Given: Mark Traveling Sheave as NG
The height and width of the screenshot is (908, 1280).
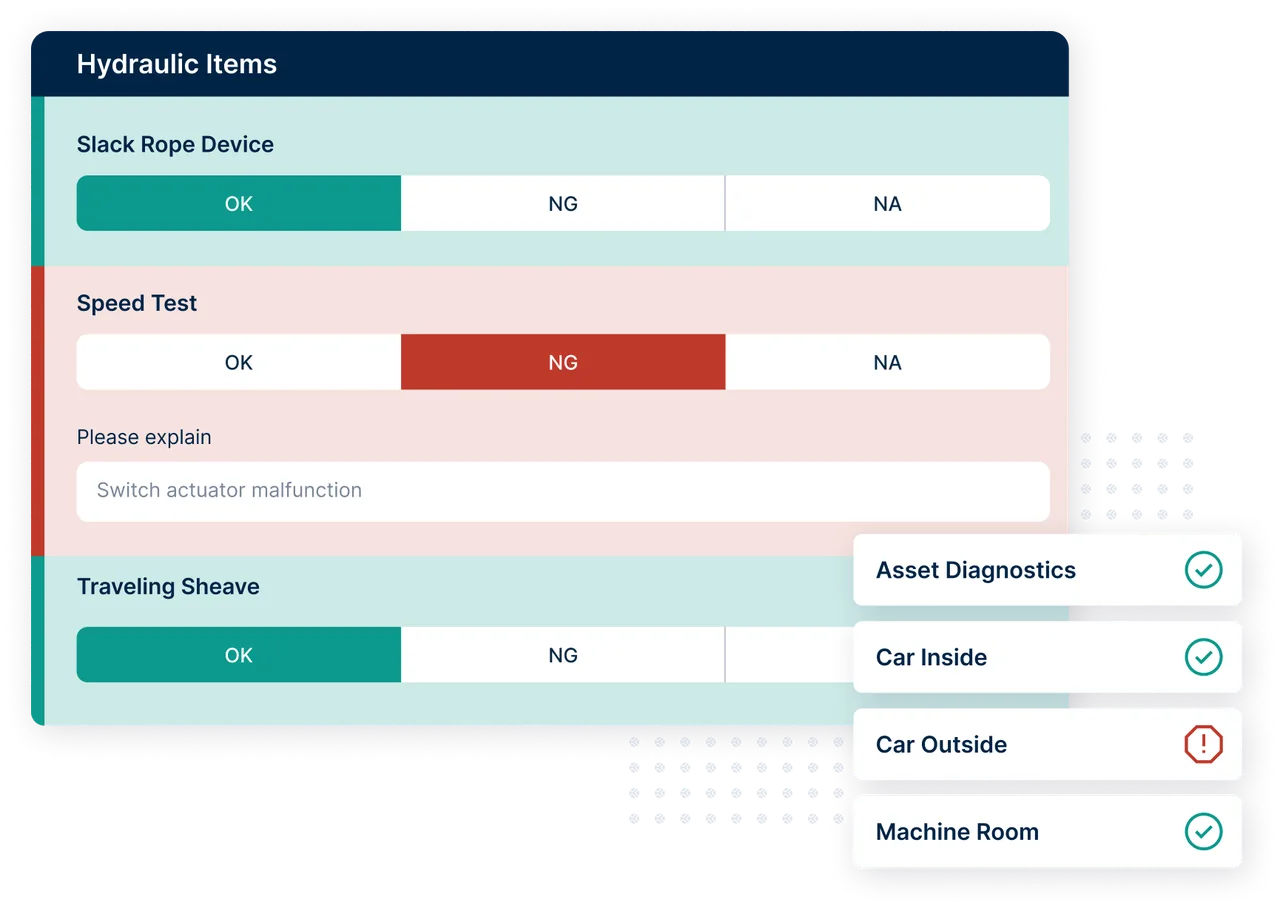Looking at the screenshot, I should 563,655.
